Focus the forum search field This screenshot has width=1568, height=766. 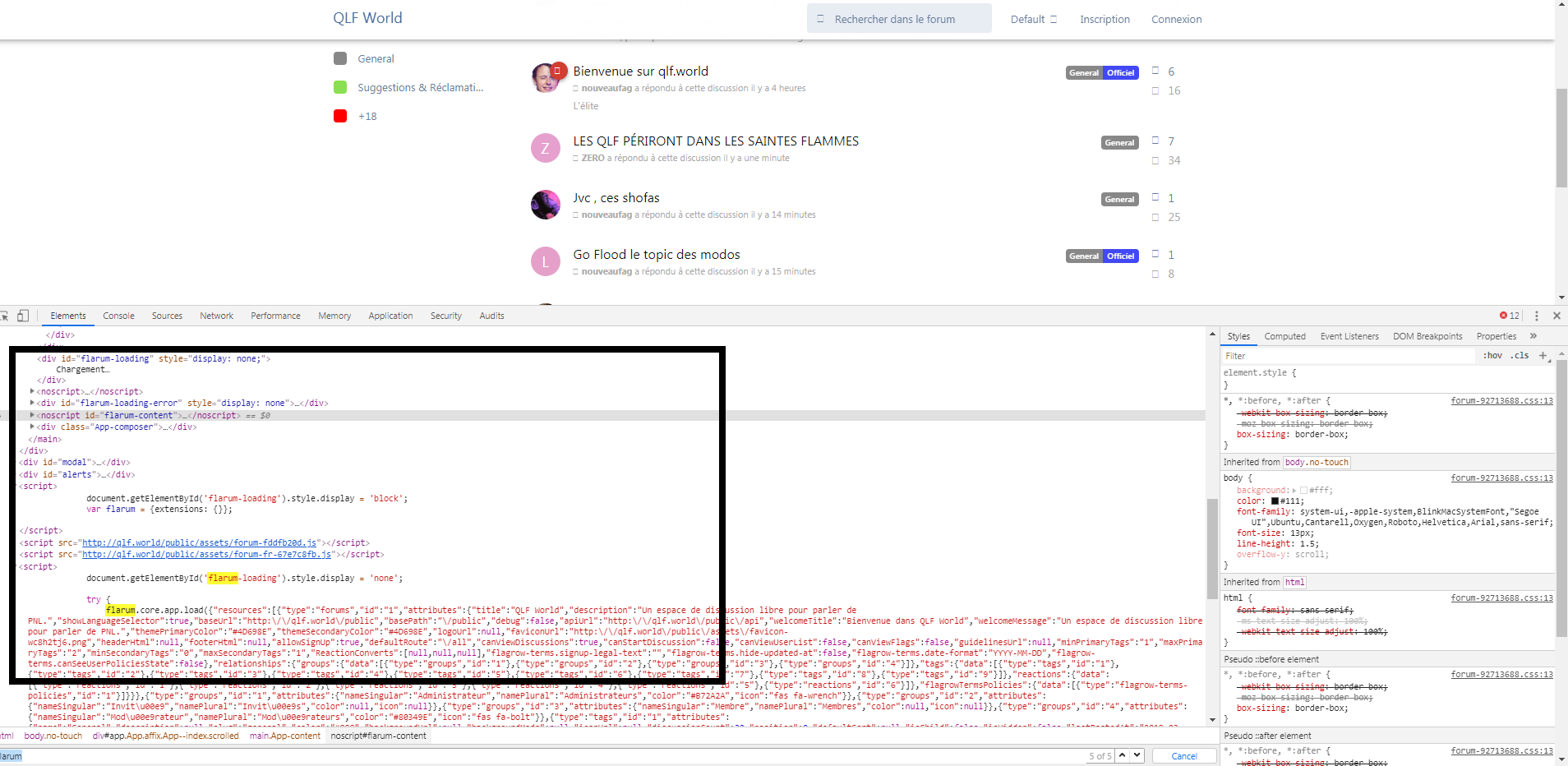(899, 19)
